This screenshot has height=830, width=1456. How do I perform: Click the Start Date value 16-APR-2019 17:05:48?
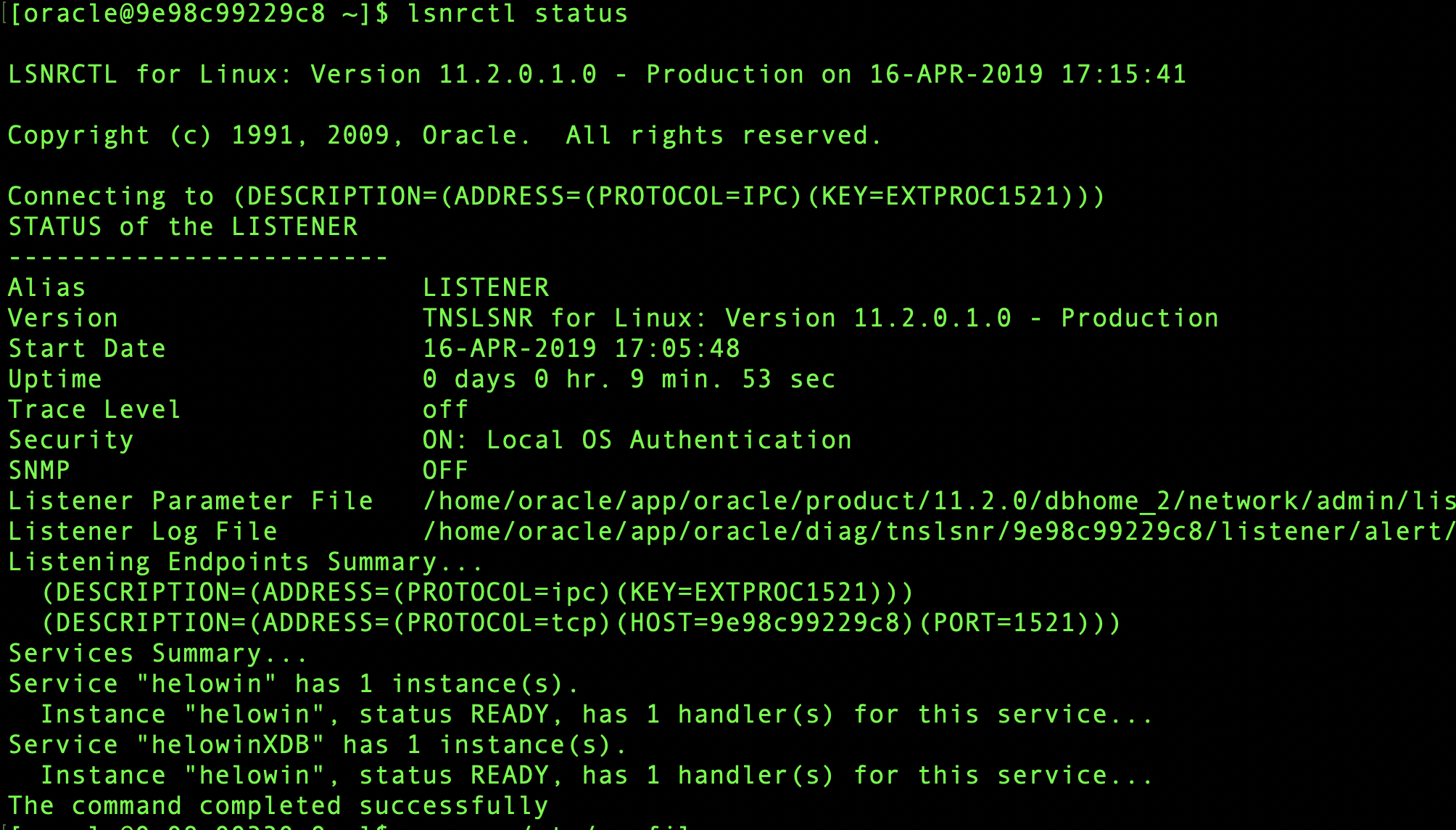(581, 348)
